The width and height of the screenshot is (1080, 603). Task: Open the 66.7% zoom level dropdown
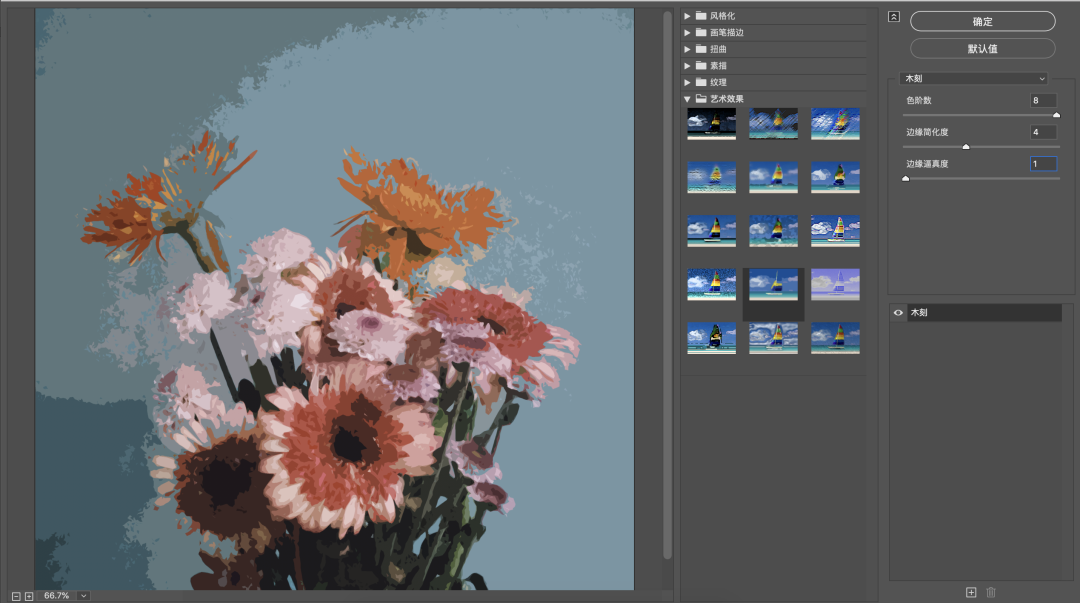pyautogui.click(x=83, y=596)
